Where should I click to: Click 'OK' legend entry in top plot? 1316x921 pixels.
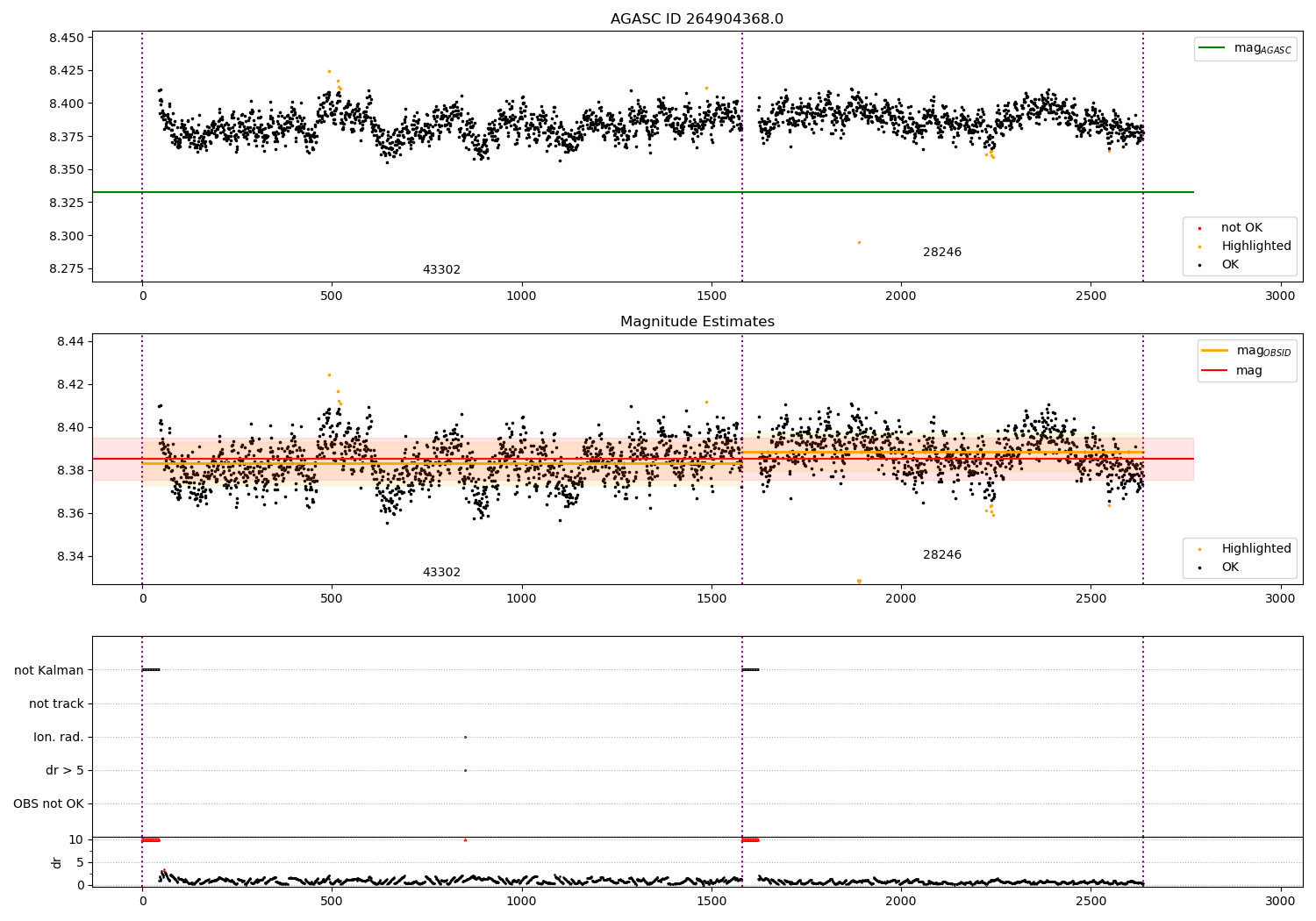tap(1219, 265)
